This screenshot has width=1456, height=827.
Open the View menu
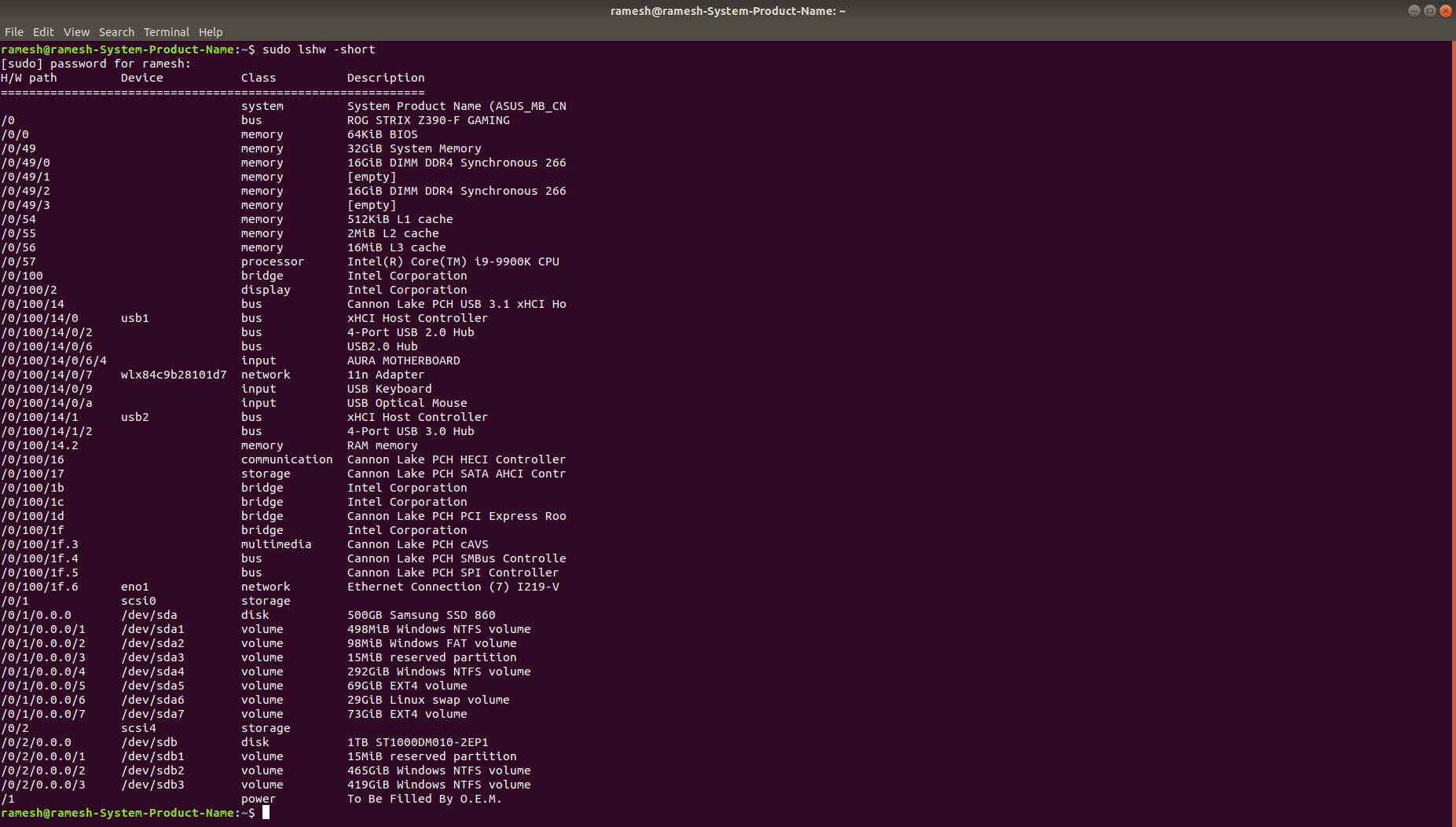76,31
